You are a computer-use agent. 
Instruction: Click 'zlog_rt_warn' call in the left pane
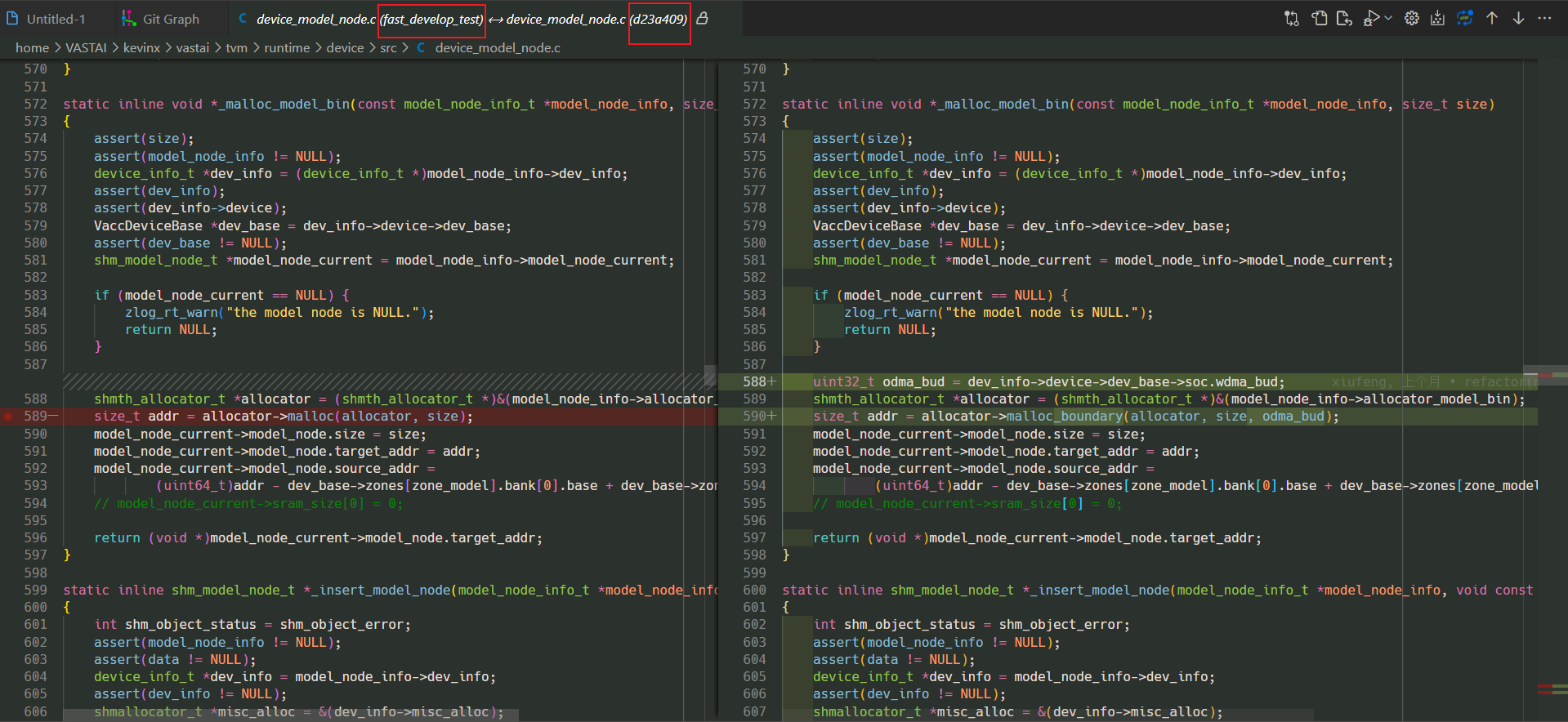[172, 313]
